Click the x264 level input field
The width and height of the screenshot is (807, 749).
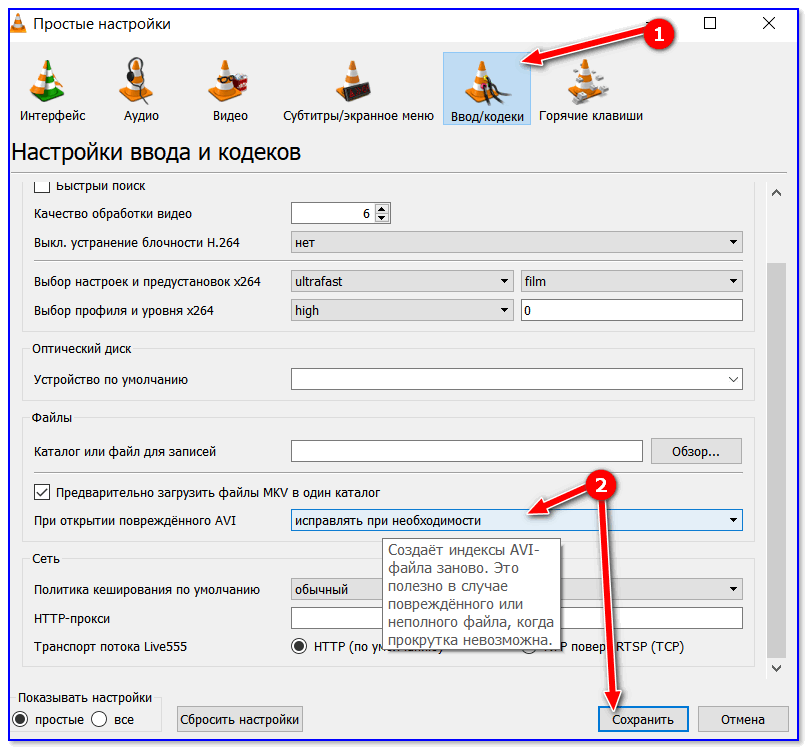pyautogui.click(x=631, y=310)
